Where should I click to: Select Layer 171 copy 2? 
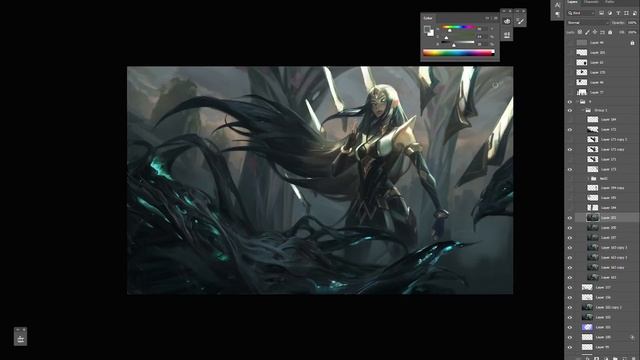(607, 140)
